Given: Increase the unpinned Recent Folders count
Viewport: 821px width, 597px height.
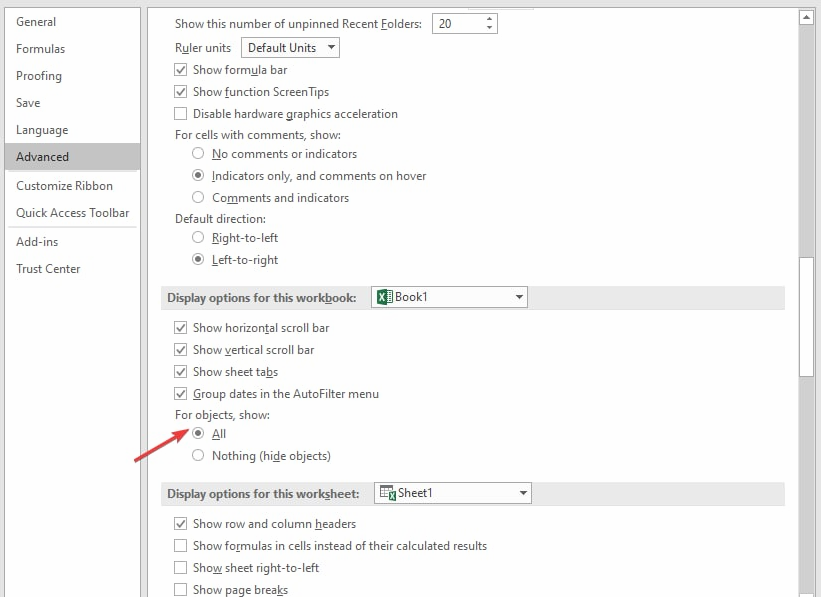Looking at the screenshot, I should 489,19.
